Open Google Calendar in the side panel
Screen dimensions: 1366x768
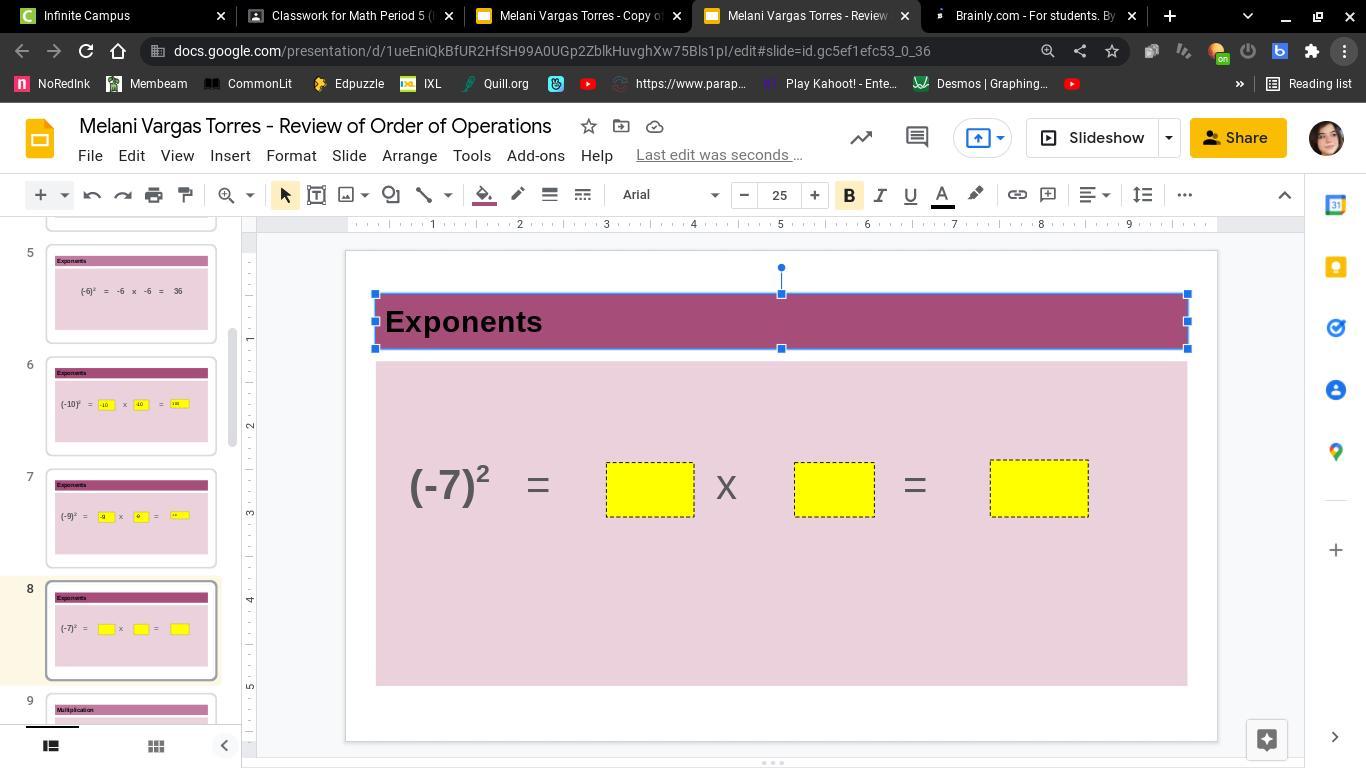tap(1336, 205)
